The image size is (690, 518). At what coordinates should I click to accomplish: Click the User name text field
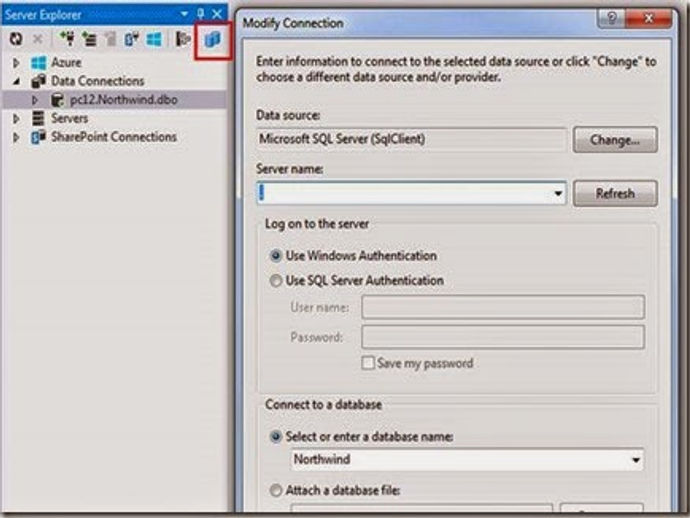503,307
